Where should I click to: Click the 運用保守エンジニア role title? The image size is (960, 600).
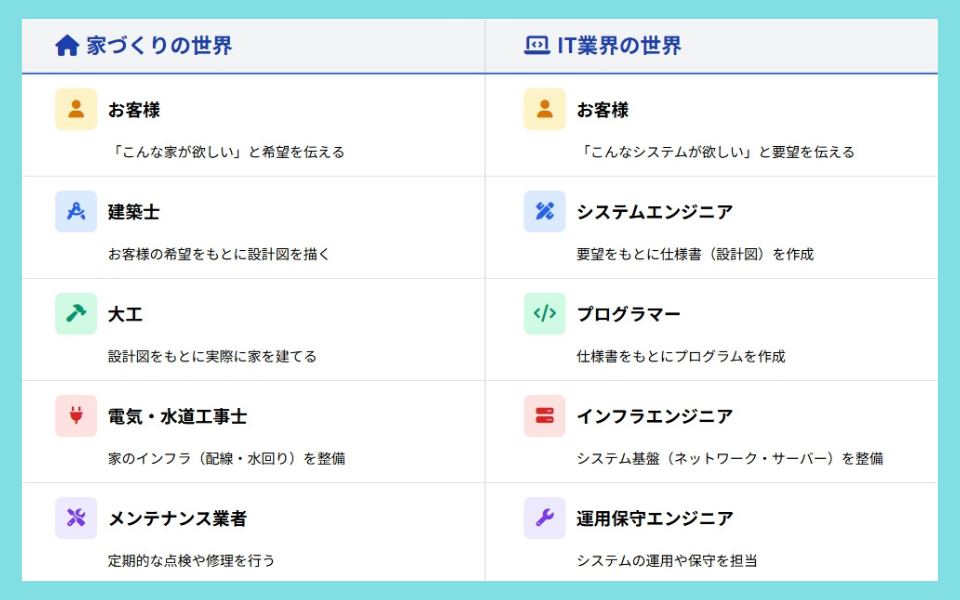[x=654, y=518]
